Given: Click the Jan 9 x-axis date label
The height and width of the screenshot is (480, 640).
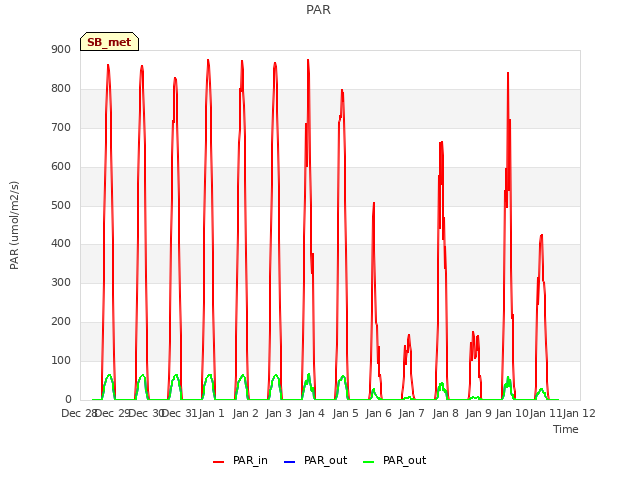Looking at the screenshot, I should point(478,413).
